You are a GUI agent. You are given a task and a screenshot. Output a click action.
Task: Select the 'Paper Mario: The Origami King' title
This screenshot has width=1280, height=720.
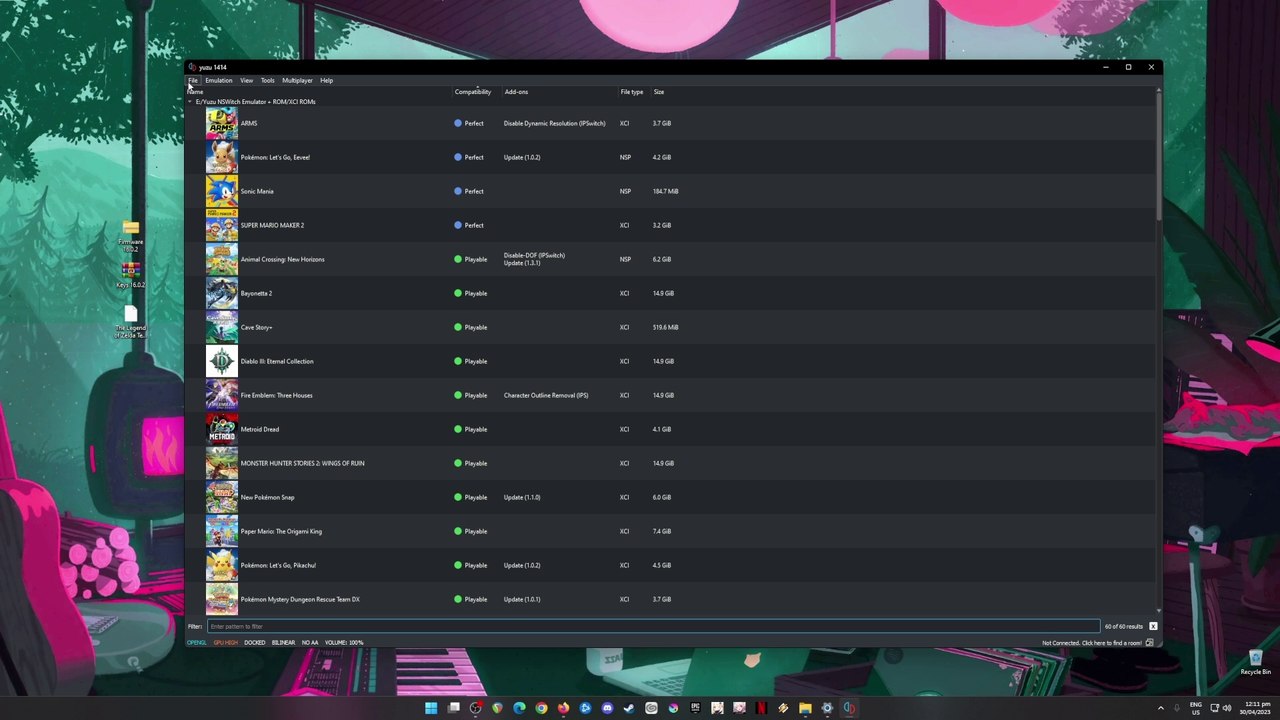[x=281, y=531]
